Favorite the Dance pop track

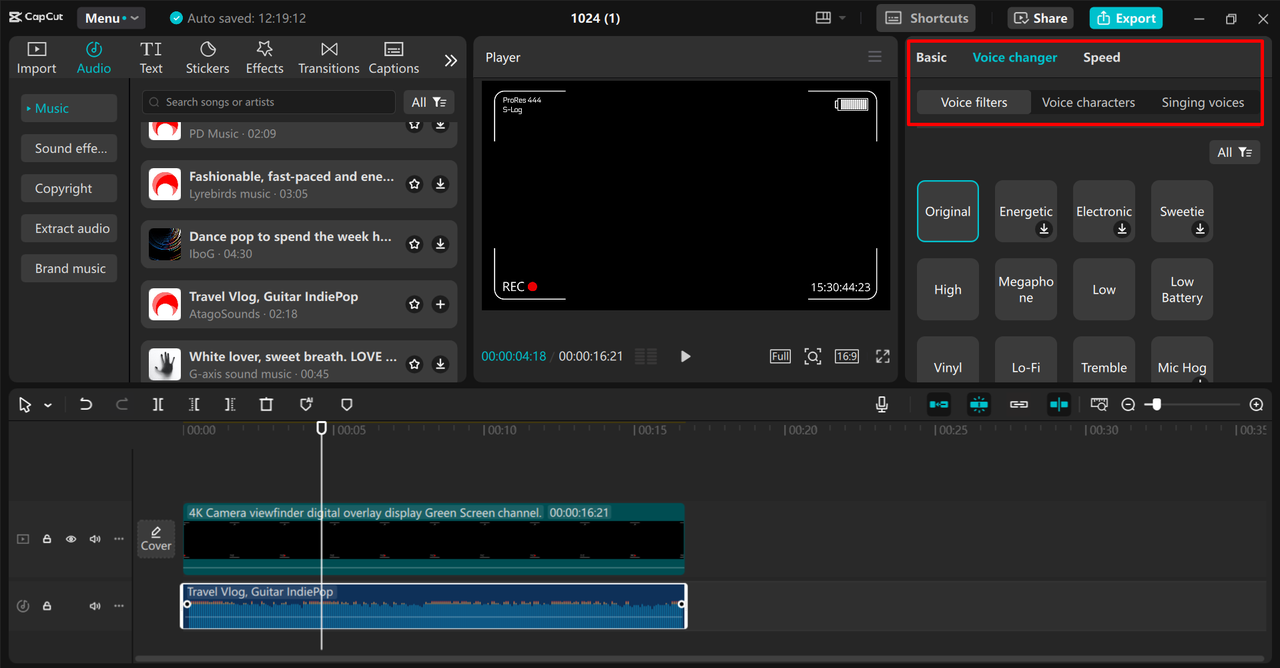click(414, 244)
